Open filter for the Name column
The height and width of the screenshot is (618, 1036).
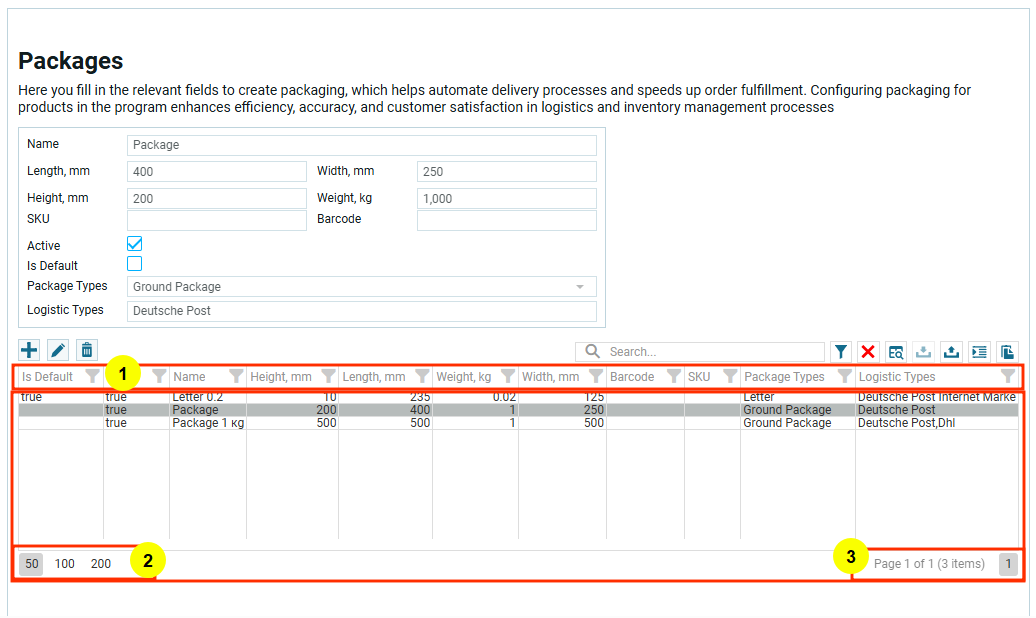click(x=236, y=377)
